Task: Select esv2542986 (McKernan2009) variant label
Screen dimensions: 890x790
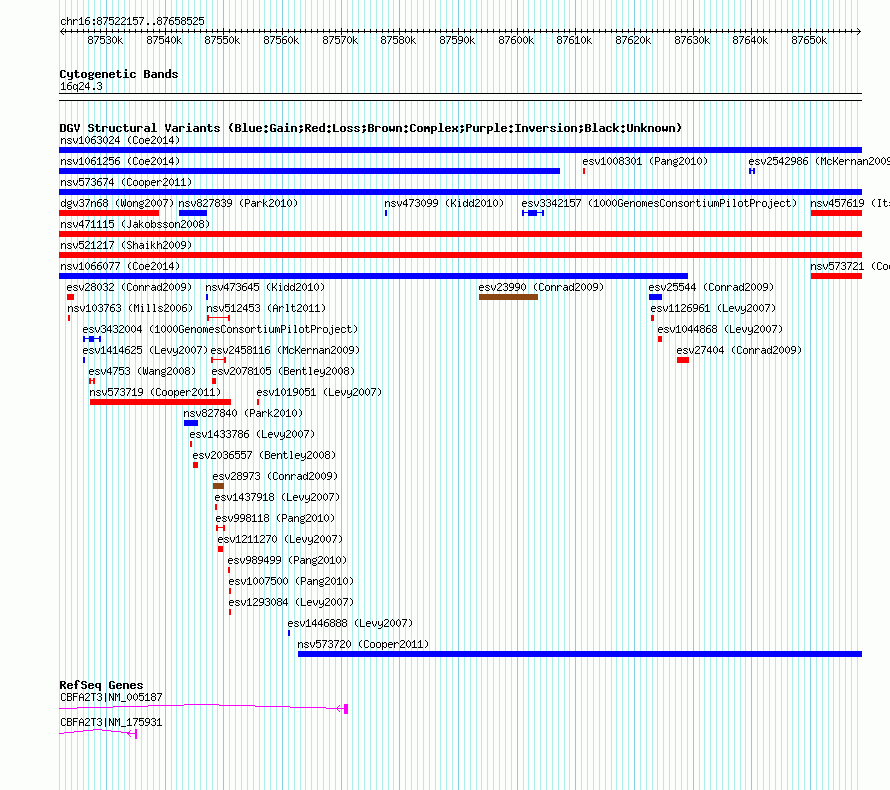Action: click(x=818, y=161)
